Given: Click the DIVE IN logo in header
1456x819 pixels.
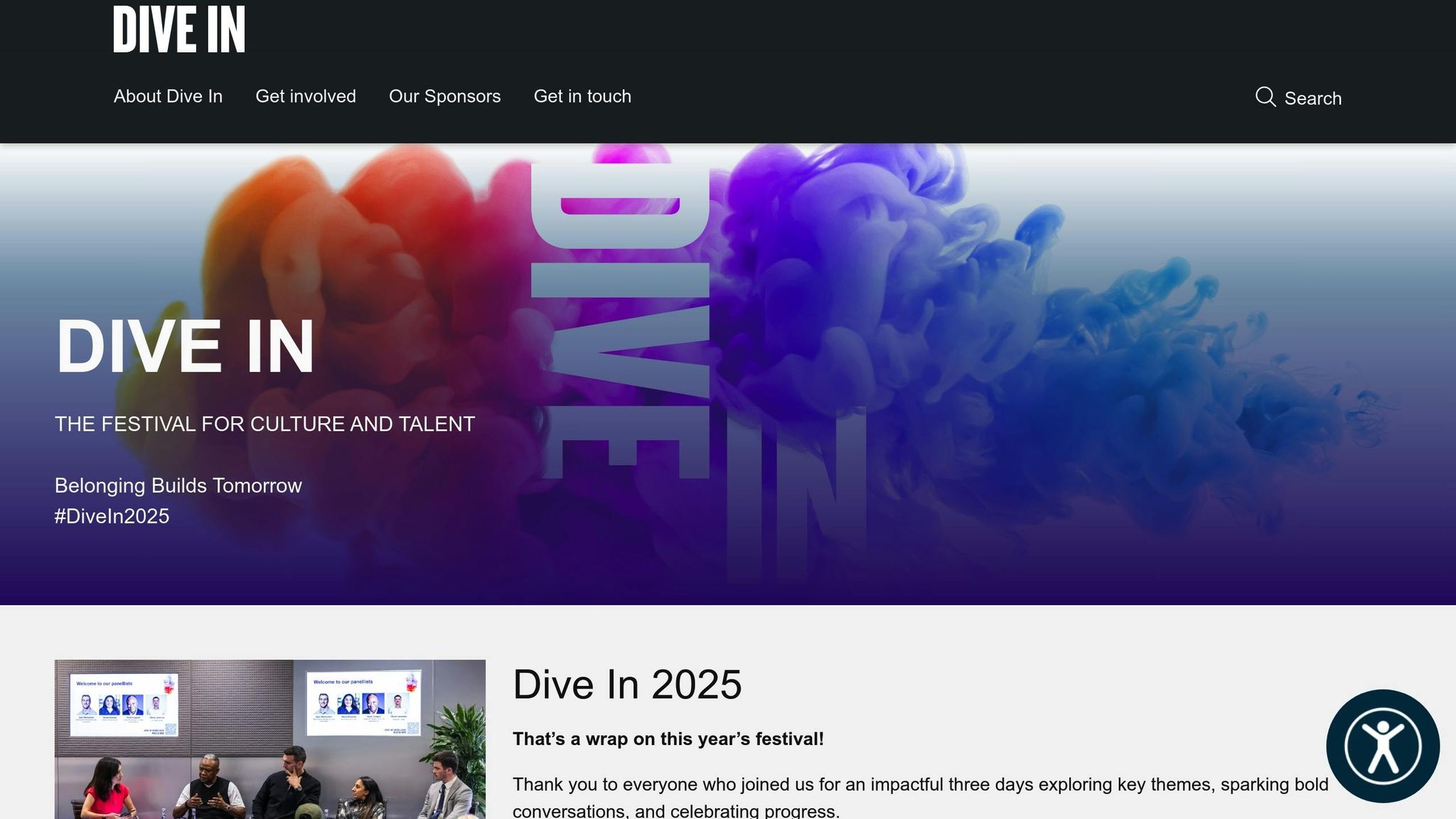Looking at the screenshot, I should [179, 29].
